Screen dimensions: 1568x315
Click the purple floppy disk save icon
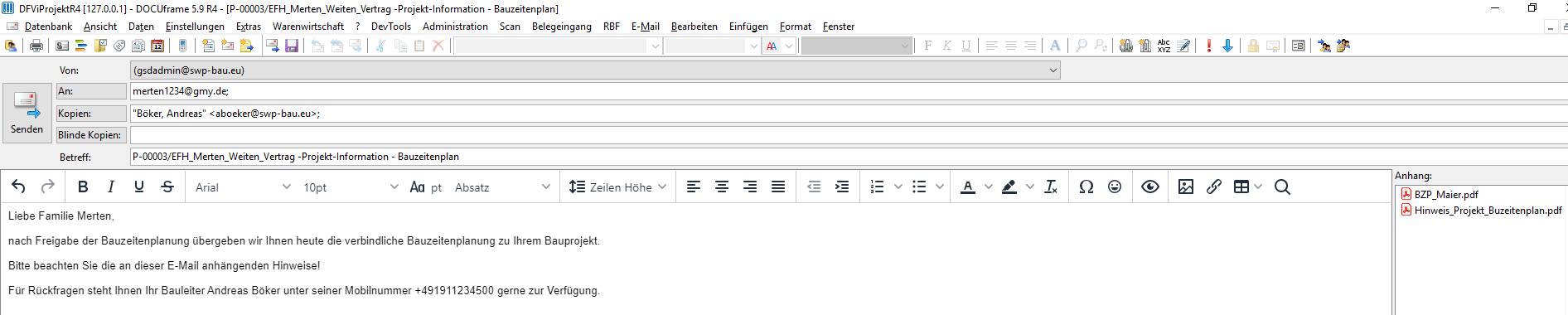pyautogui.click(x=292, y=46)
